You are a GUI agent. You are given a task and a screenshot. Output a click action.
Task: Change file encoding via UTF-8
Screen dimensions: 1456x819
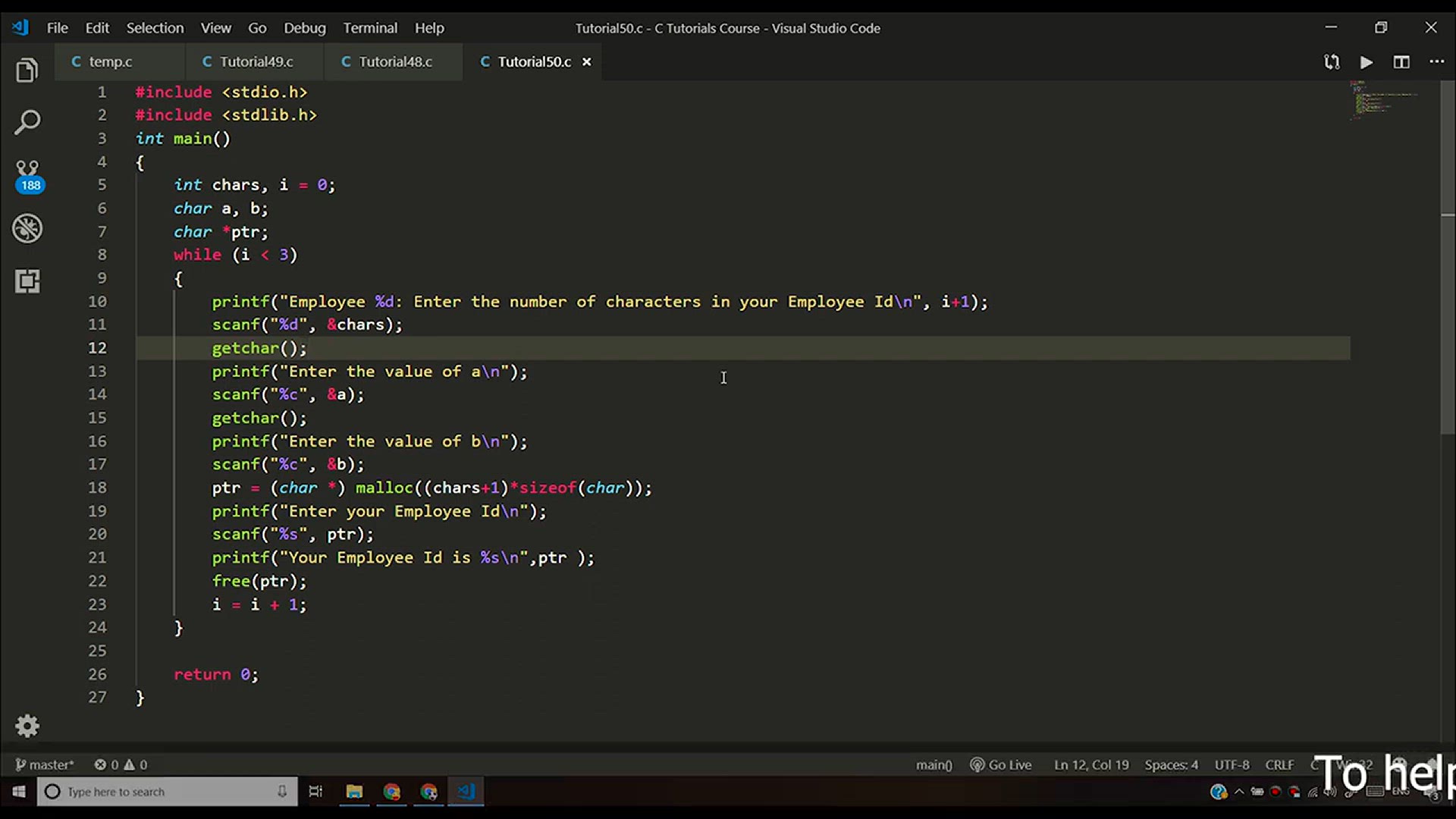pos(1232,764)
